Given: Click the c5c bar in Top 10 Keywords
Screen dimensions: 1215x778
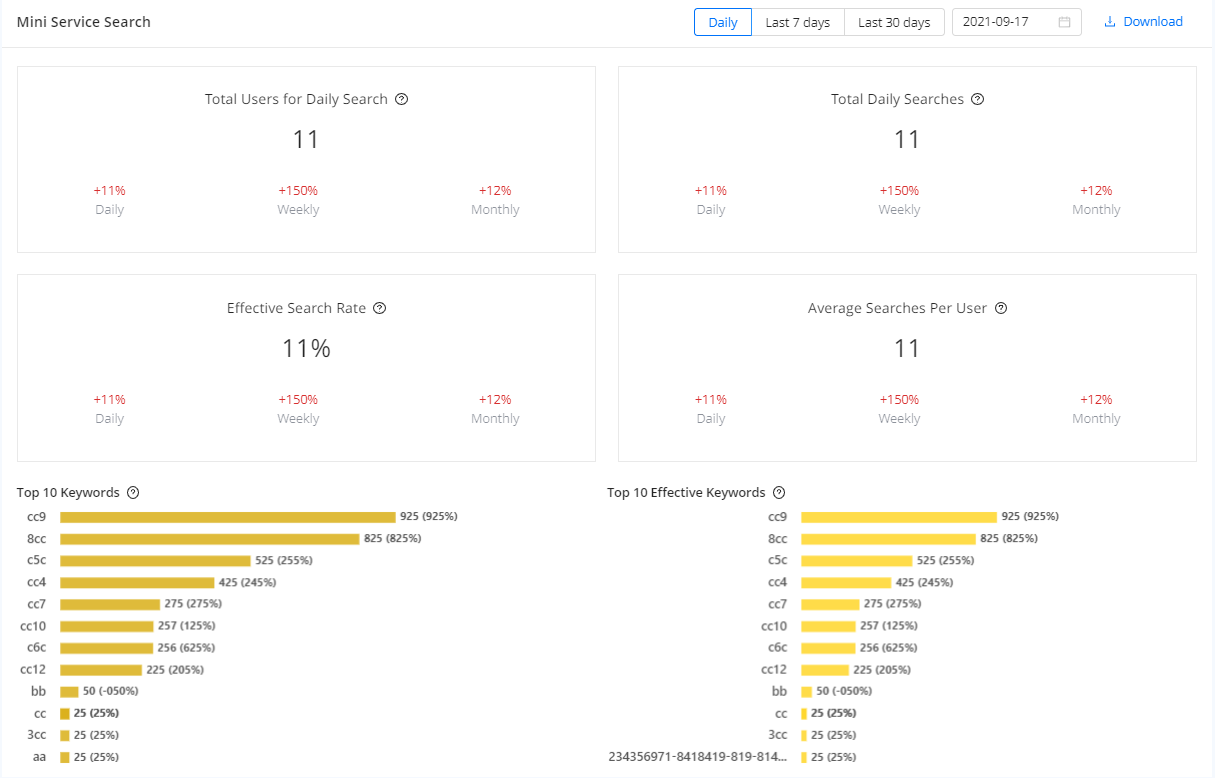Looking at the screenshot, I should tap(155, 561).
